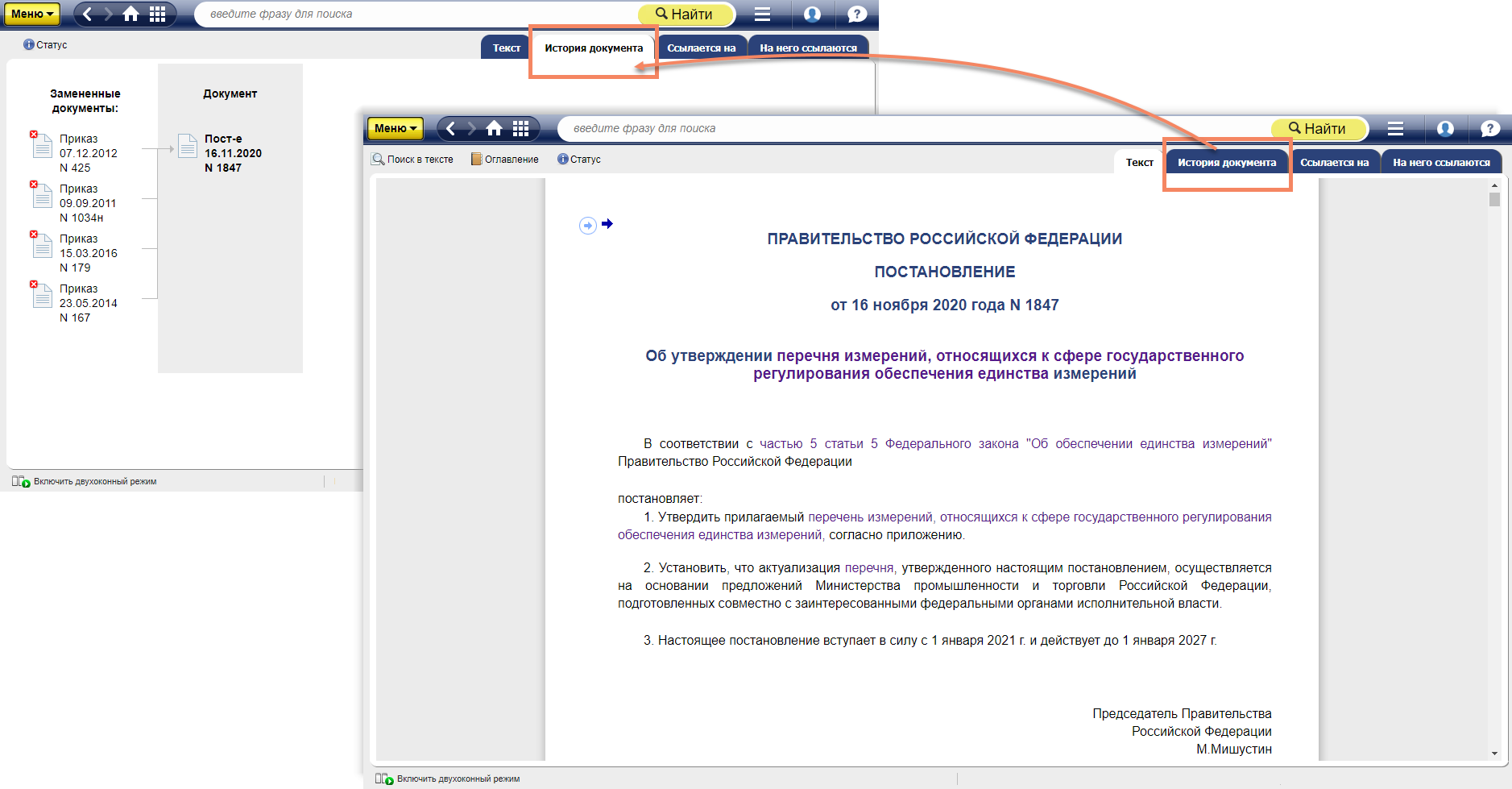Click Поиск в тексте toolbar item

click(x=412, y=159)
